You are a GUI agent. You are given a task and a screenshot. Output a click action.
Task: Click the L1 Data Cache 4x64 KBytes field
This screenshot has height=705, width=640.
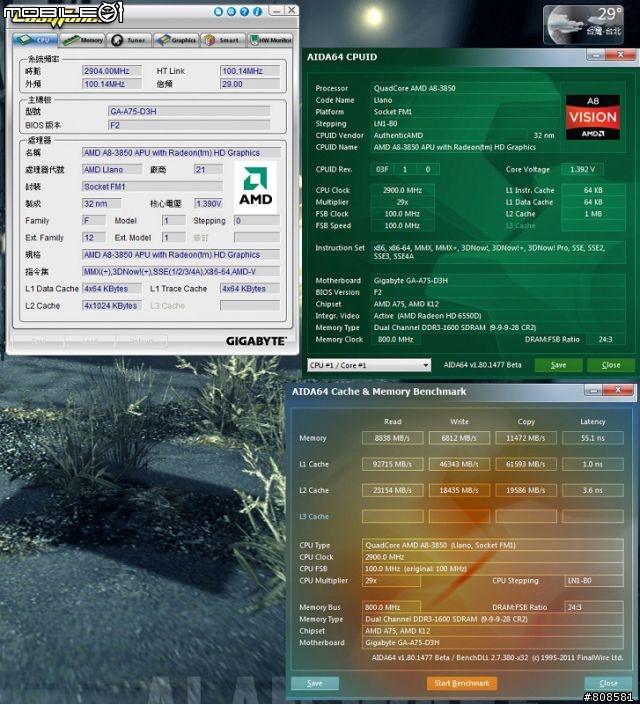tap(112, 289)
